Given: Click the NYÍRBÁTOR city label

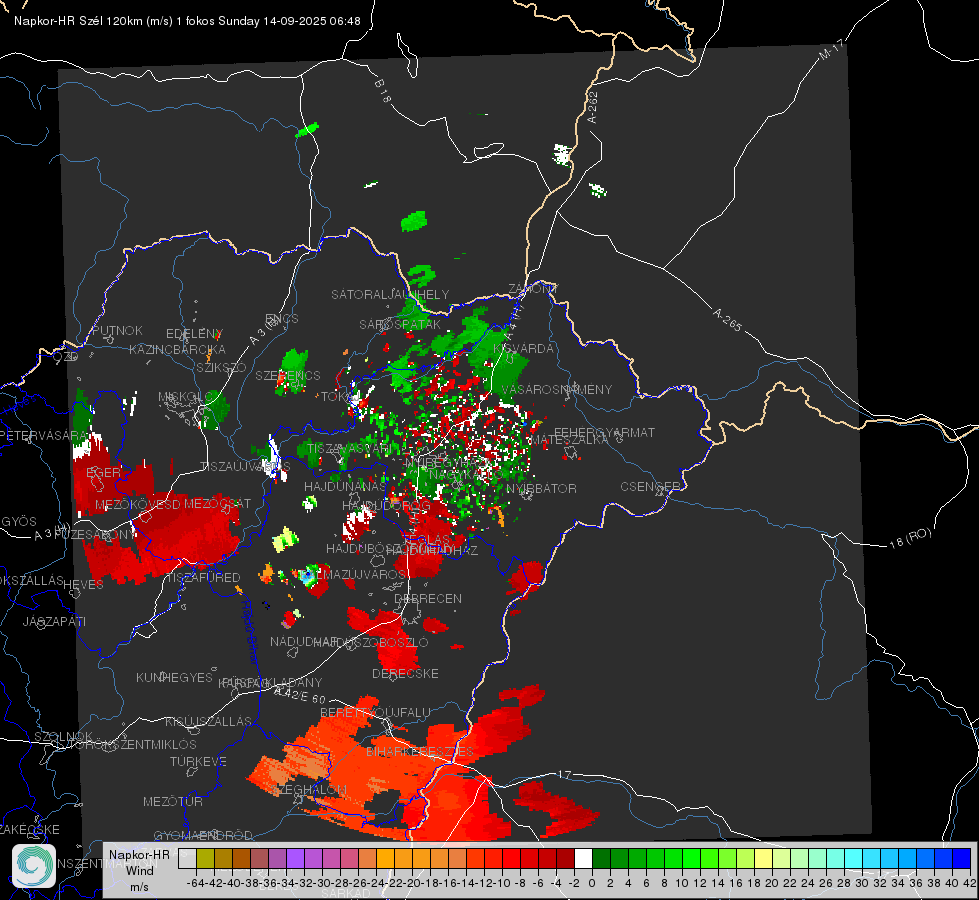Looking at the screenshot, I should (541, 488).
